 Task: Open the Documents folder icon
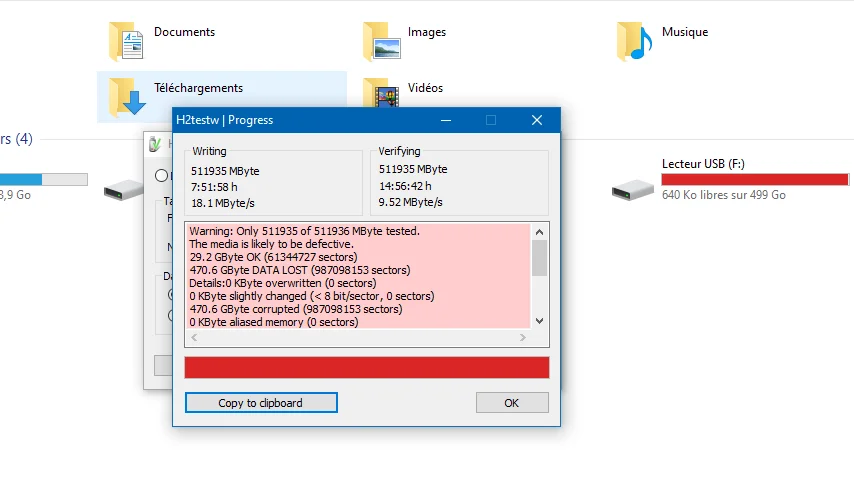pos(126,41)
